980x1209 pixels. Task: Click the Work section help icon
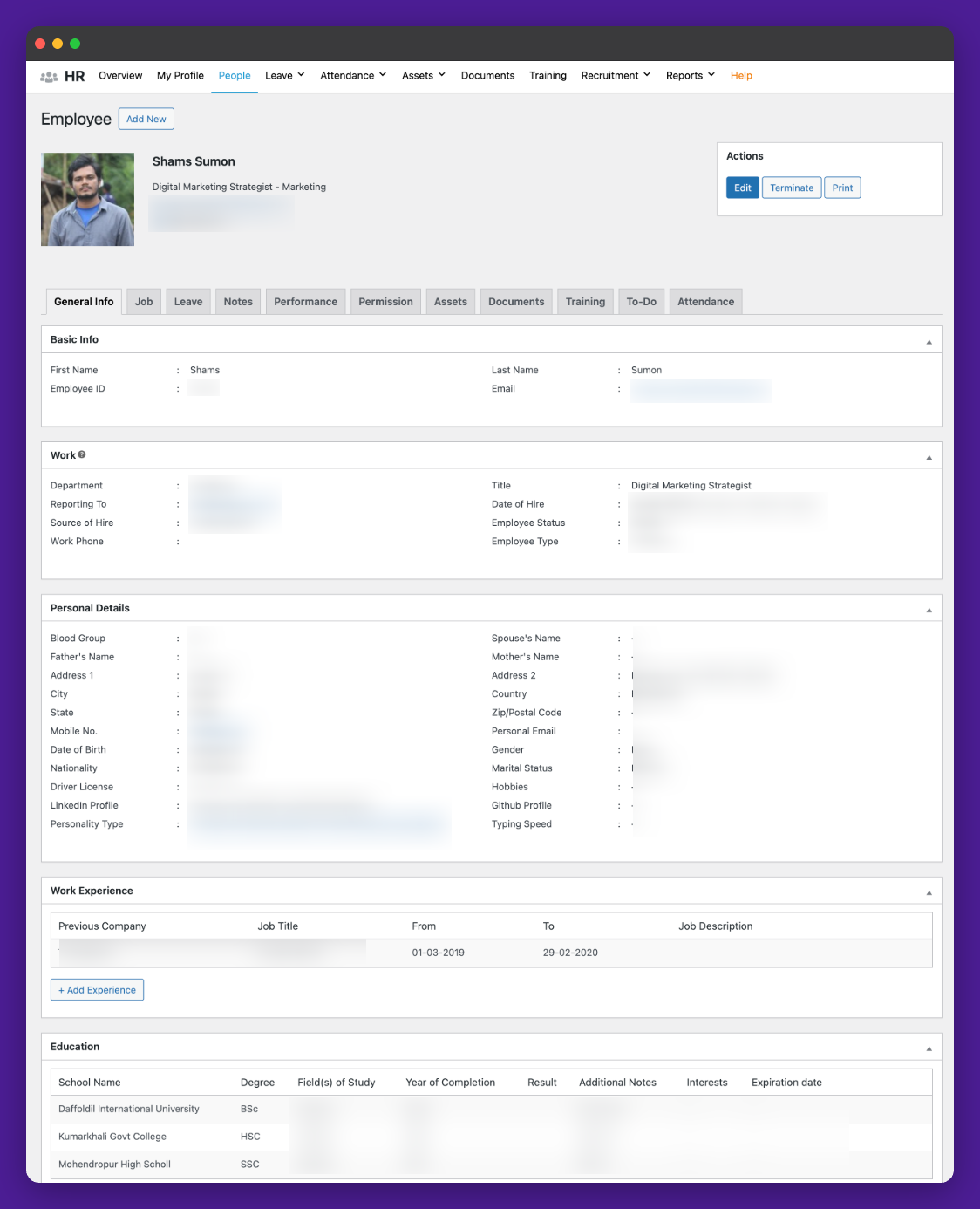81,454
